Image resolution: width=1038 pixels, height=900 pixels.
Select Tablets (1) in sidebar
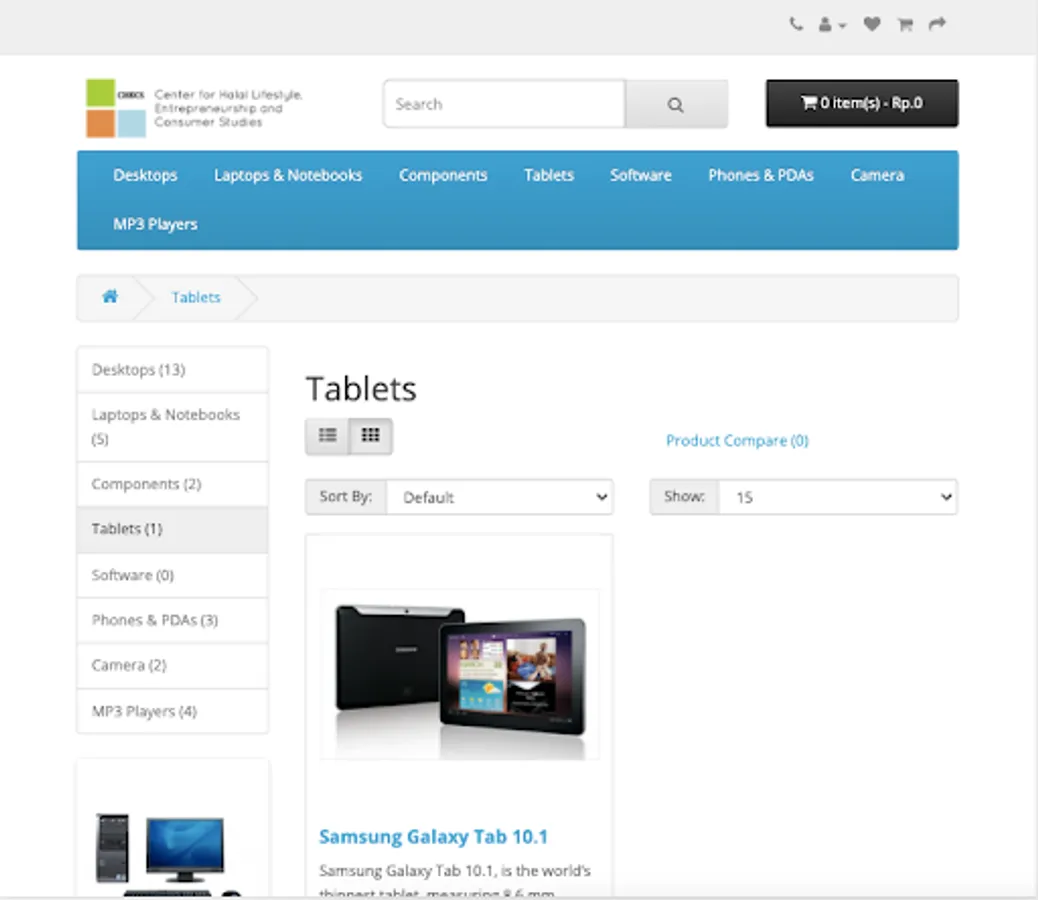coord(172,529)
